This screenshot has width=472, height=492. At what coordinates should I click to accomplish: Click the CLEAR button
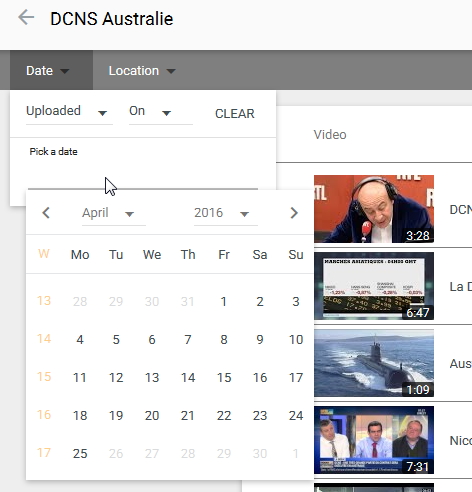pyautogui.click(x=235, y=114)
